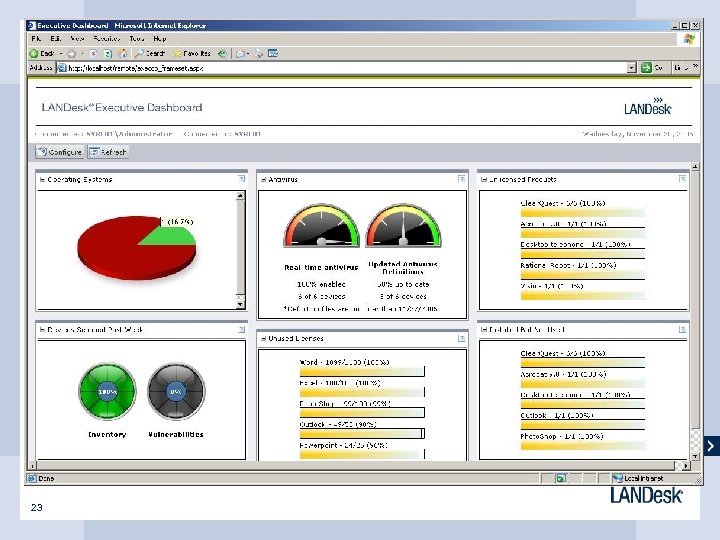This screenshot has width=720, height=540.
Task: Click the Back button in the IE toolbar
Action: [x=42, y=54]
